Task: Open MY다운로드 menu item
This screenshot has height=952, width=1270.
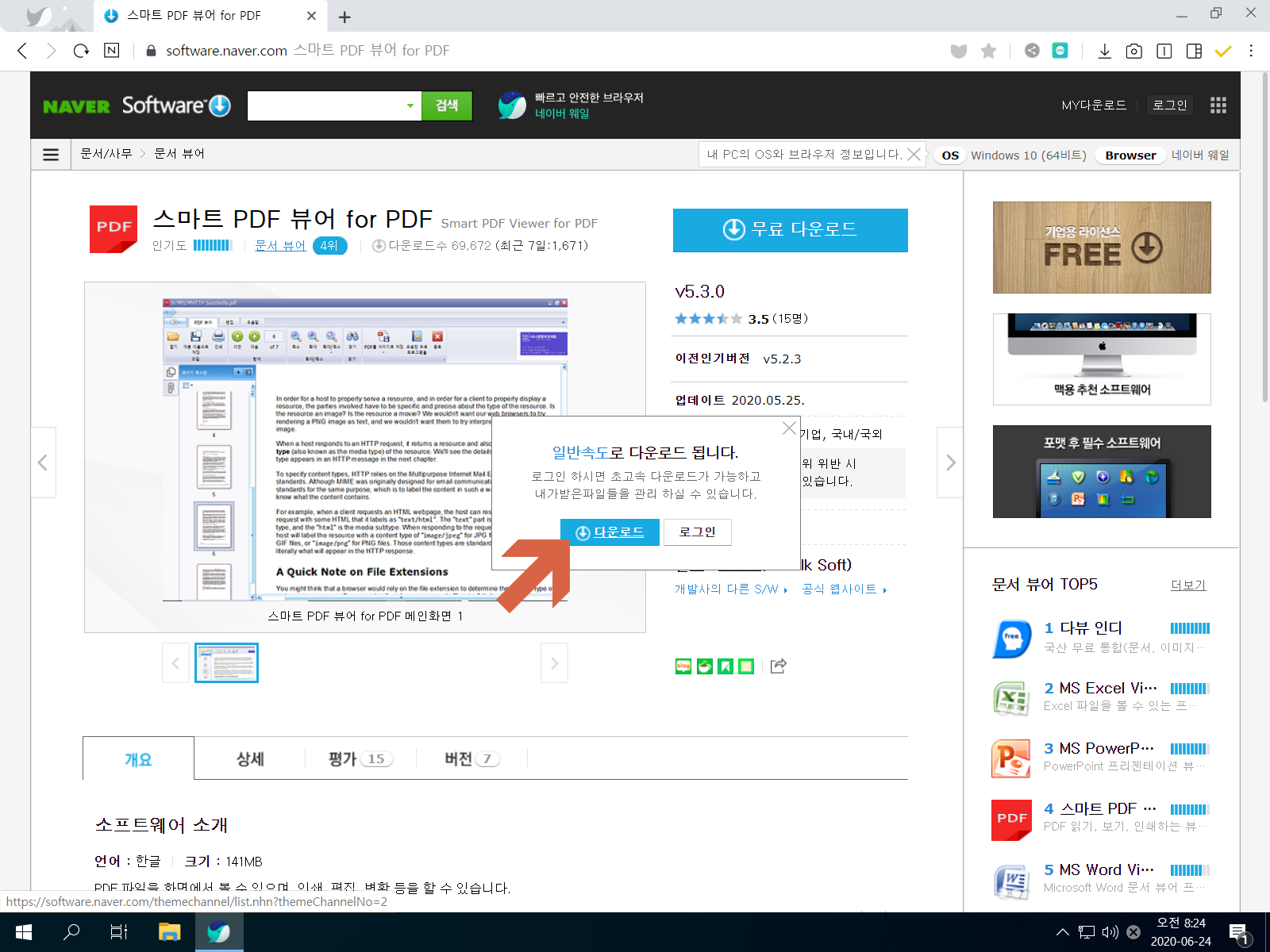Action: (x=1094, y=106)
